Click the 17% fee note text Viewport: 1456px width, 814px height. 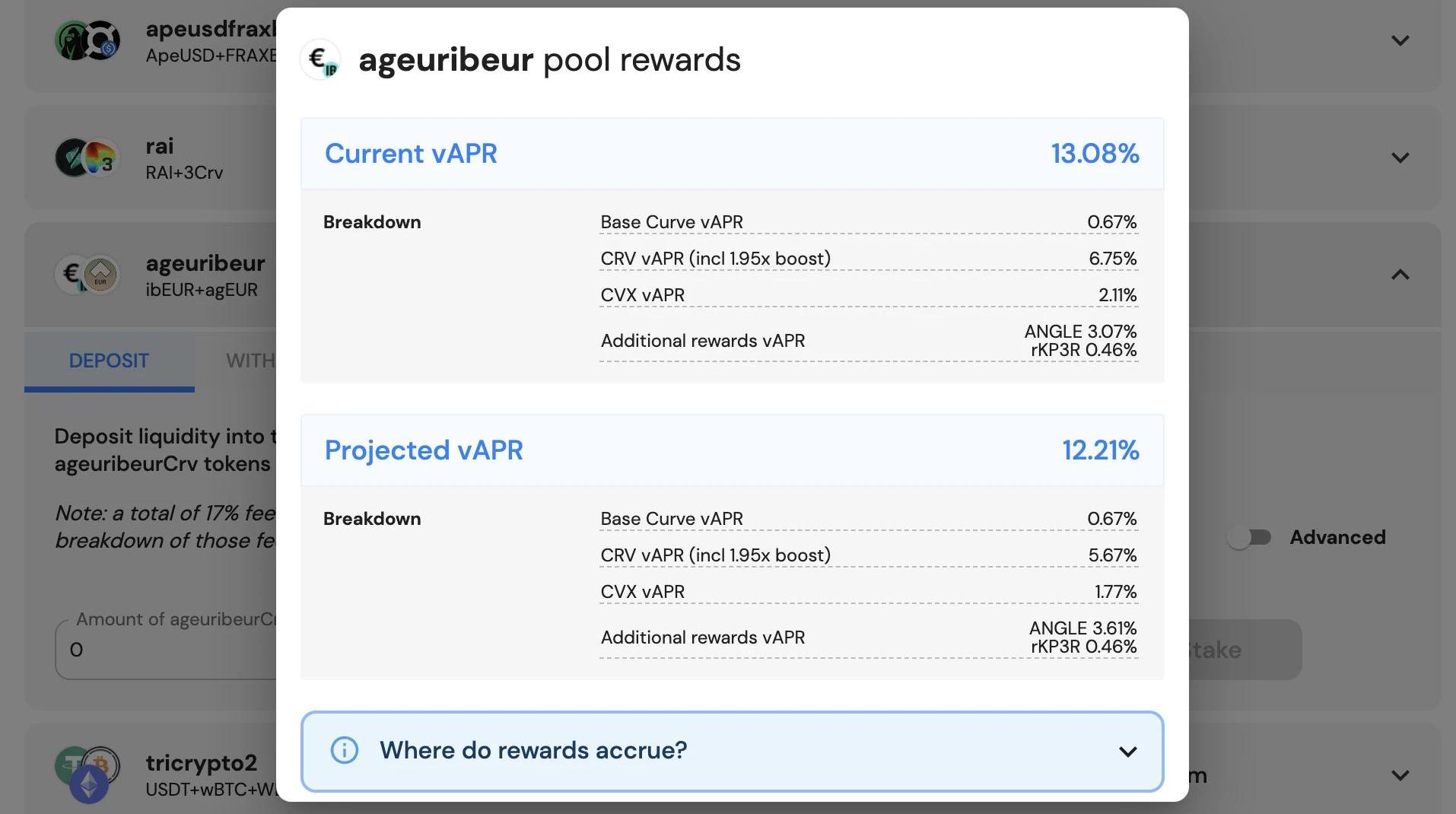[165, 526]
